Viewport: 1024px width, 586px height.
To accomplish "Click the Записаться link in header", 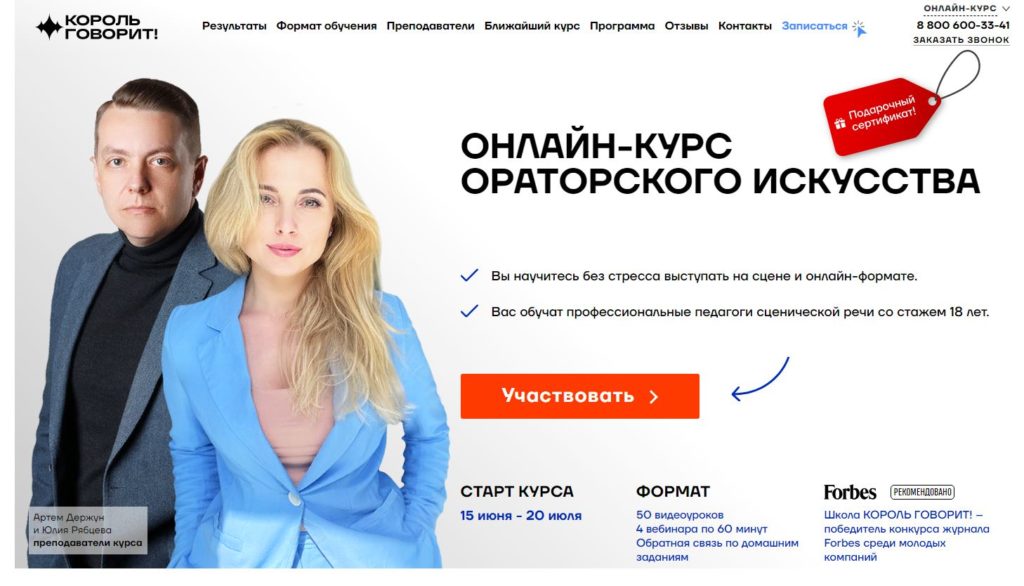I will pos(814,26).
